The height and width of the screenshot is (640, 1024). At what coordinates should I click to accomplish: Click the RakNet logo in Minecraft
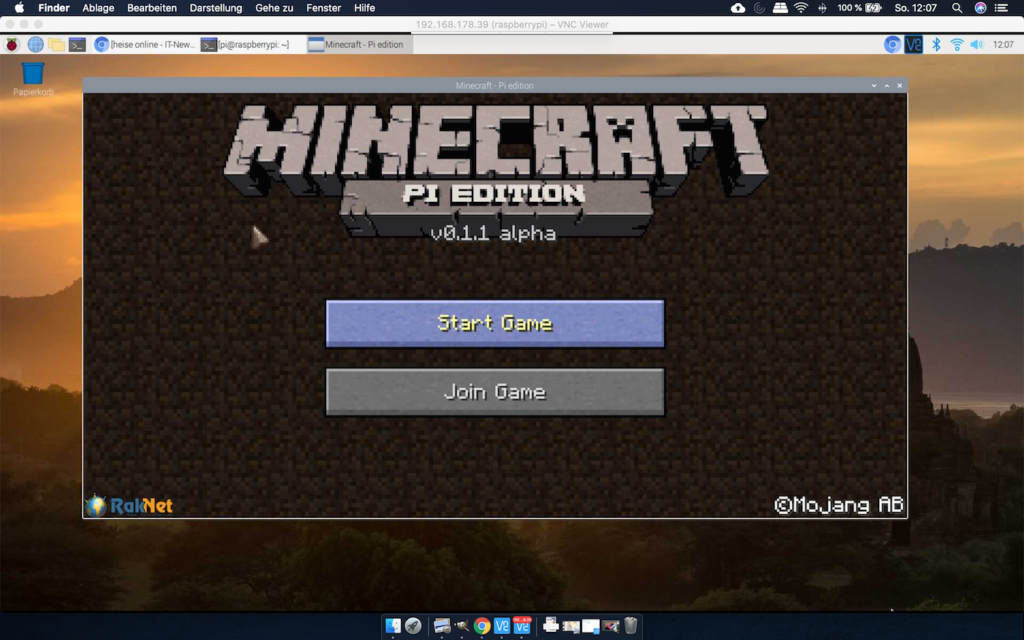click(129, 505)
